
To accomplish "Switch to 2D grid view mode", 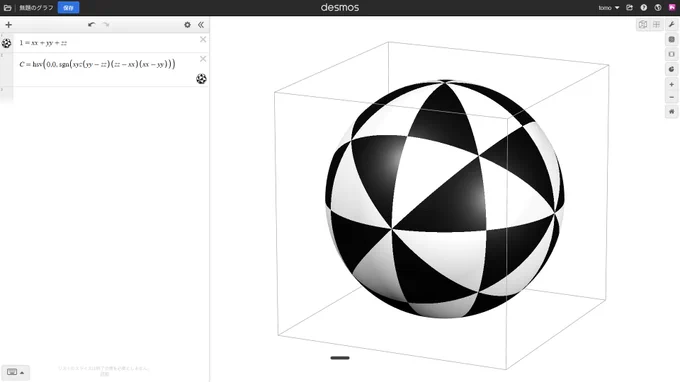I will coord(656,25).
